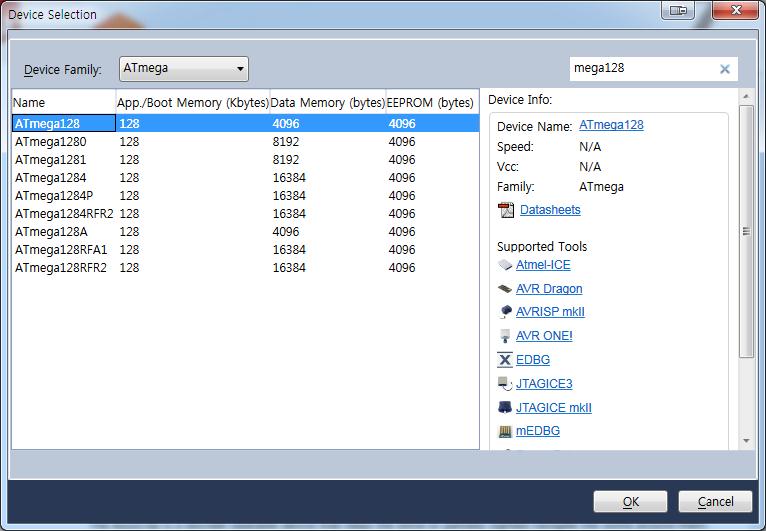
Task: Select the ATmega128RFR2 device
Action: [61, 268]
